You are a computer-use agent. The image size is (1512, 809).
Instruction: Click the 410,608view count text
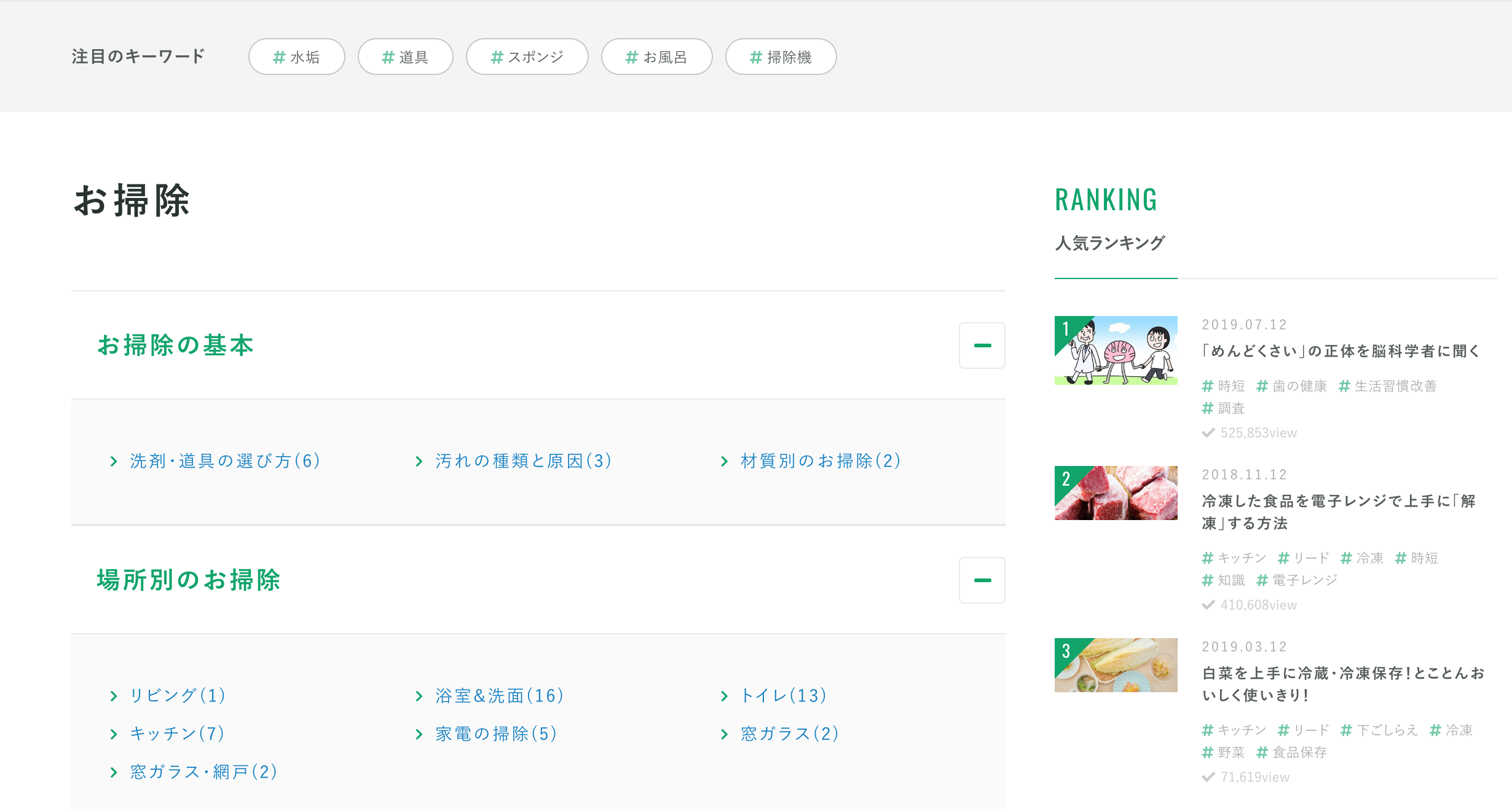point(1258,605)
